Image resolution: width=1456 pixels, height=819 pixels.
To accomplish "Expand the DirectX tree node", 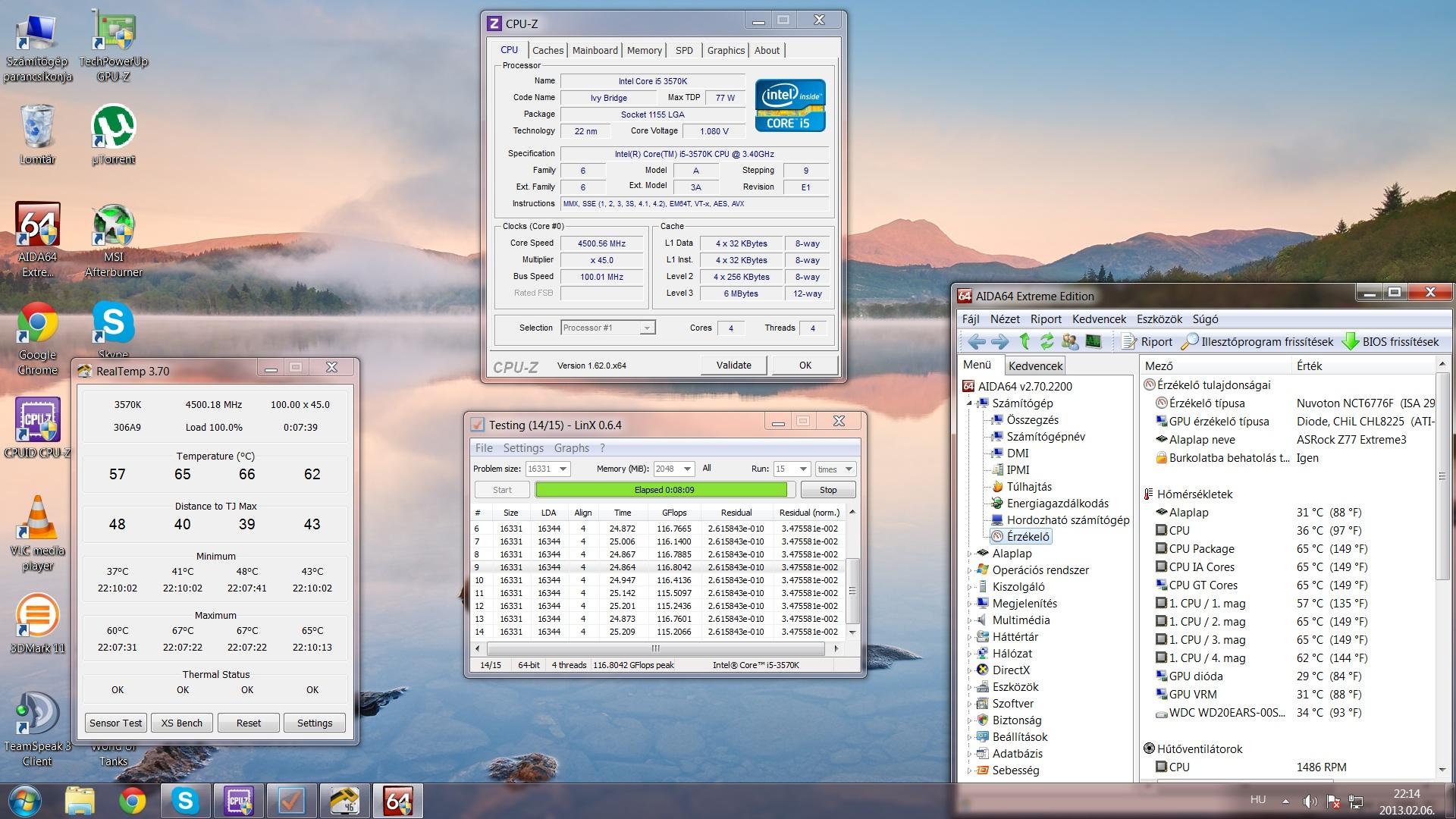I will pyautogui.click(x=969, y=670).
